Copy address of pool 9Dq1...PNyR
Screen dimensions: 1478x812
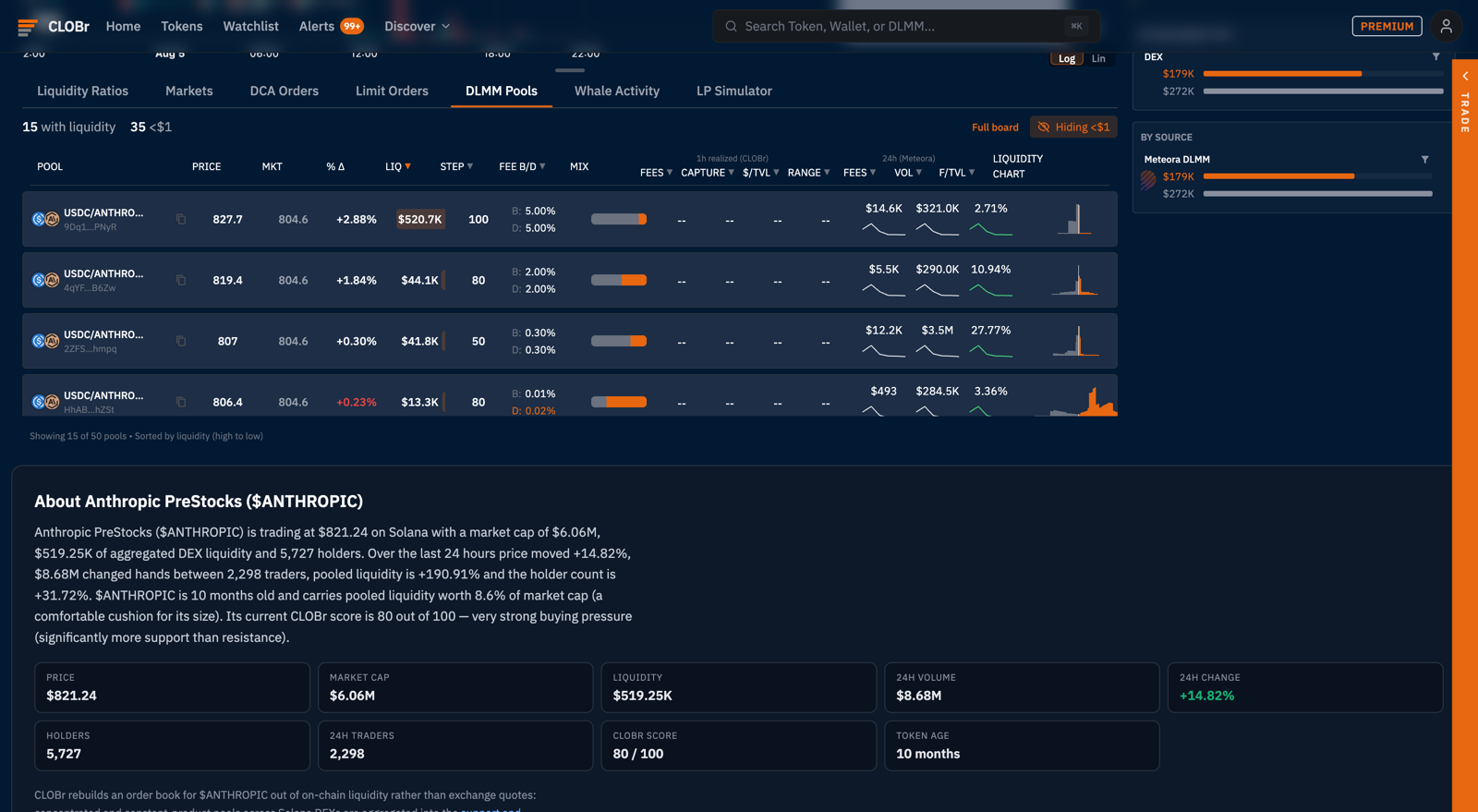pos(181,219)
